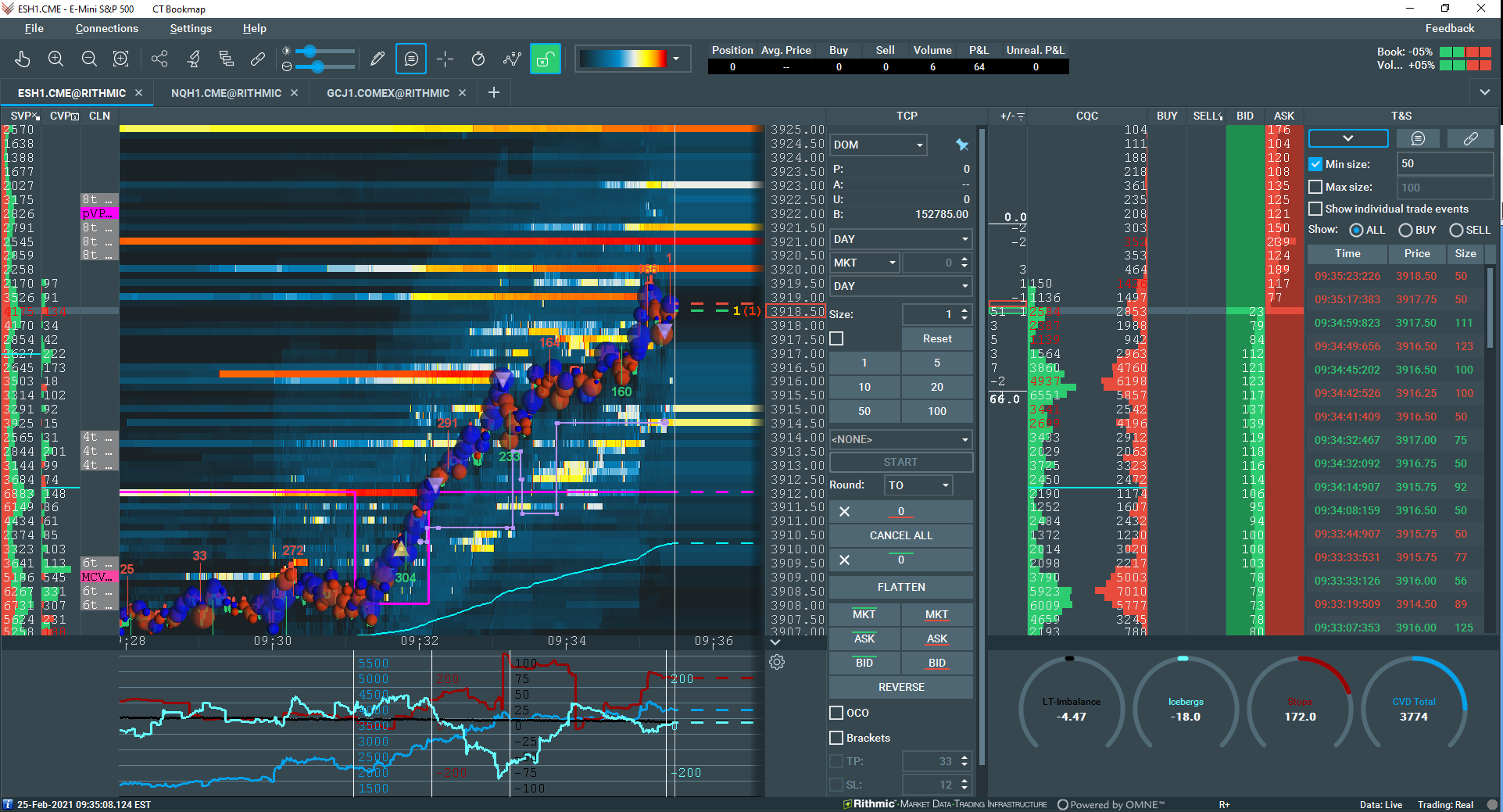Image resolution: width=1503 pixels, height=812 pixels.
Task: Select the SELL show radio button
Action: tap(1456, 230)
